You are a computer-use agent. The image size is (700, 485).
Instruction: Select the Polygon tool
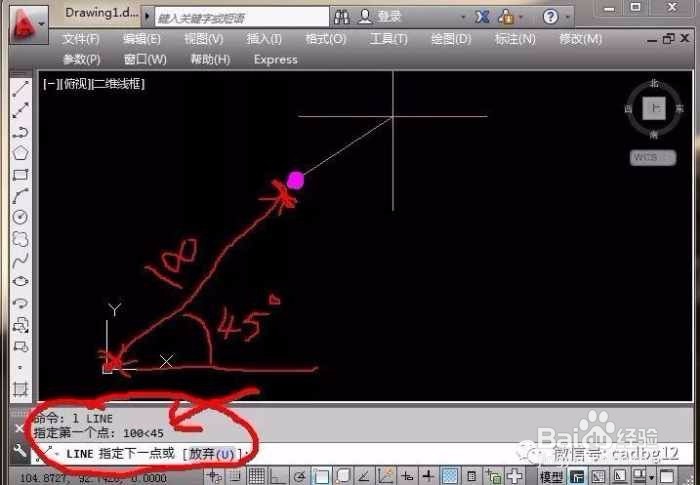click(x=21, y=153)
